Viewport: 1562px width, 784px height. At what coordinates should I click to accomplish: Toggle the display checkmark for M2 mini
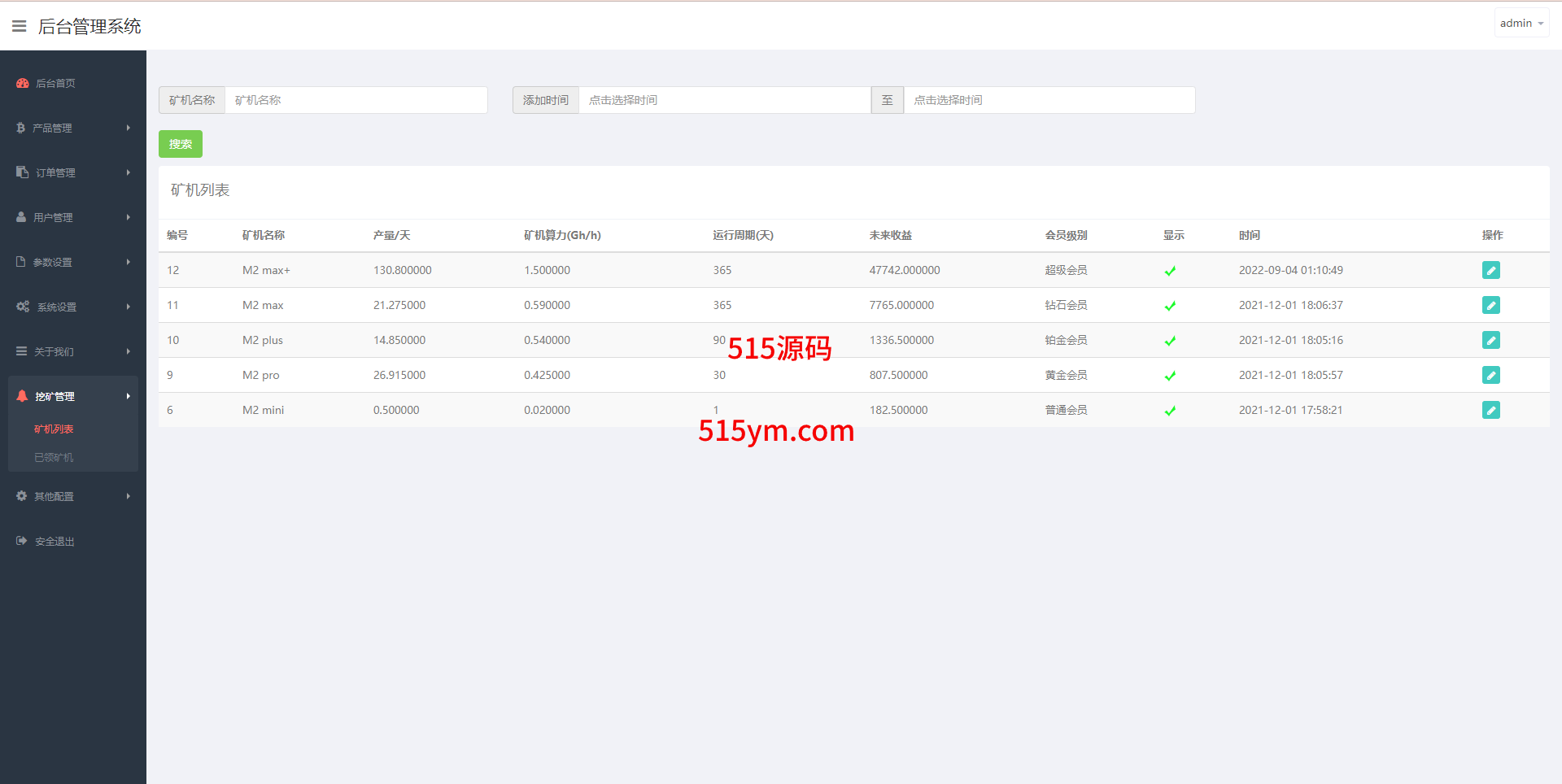tap(1170, 411)
